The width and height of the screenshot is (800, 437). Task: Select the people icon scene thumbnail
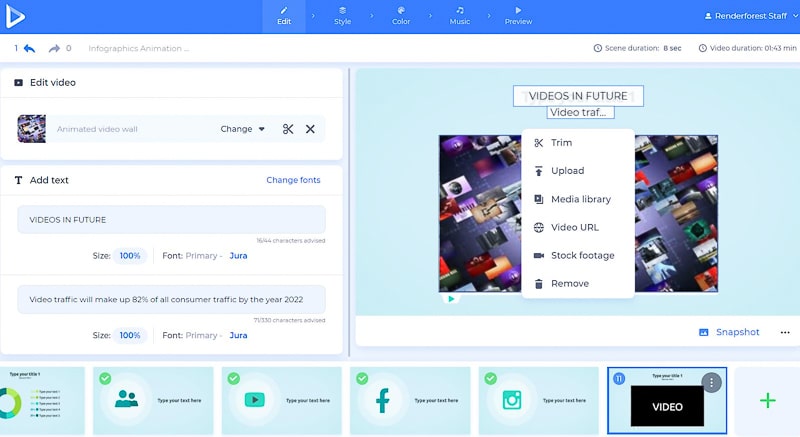point(153,401)
